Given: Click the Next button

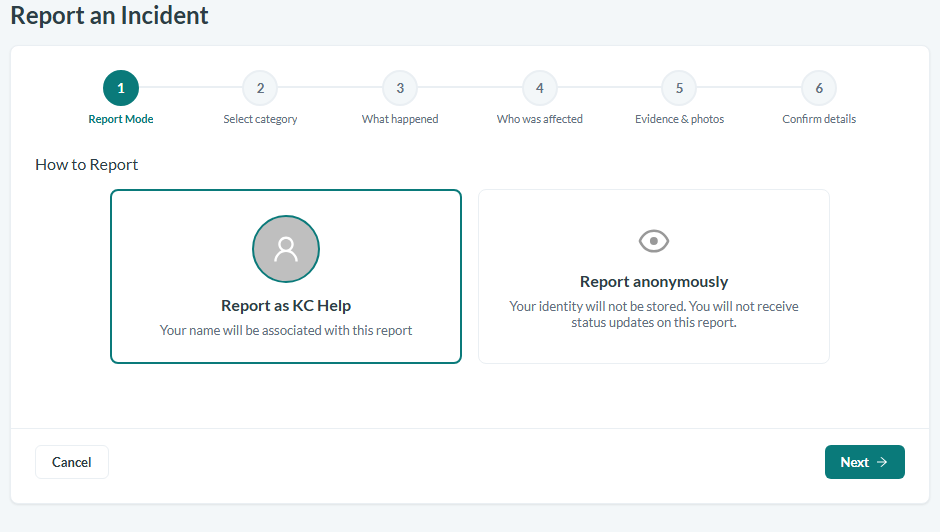Looking at the screenshot, I should [864, 462].
